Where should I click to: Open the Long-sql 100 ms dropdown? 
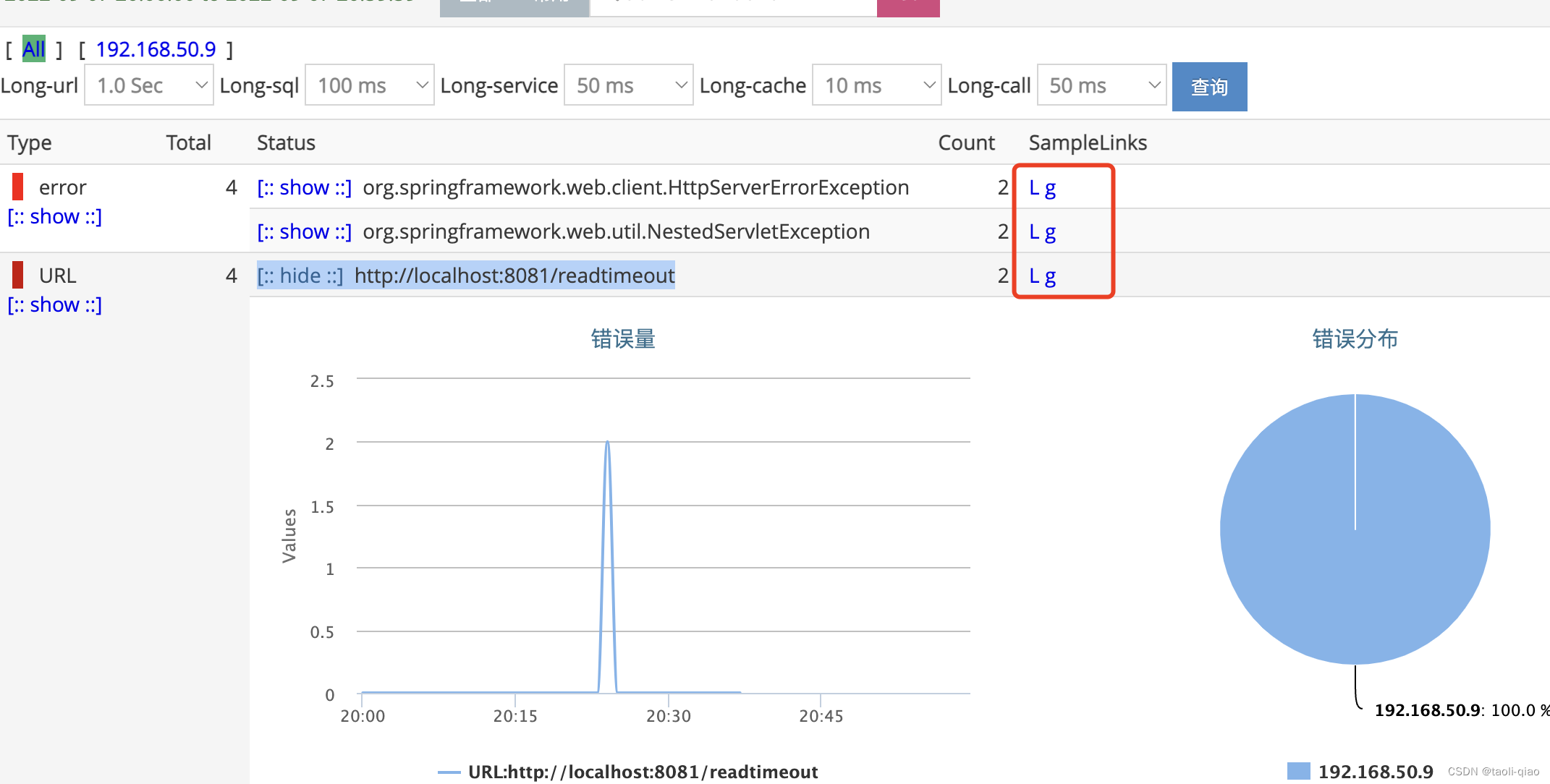(x=369, y=85)
